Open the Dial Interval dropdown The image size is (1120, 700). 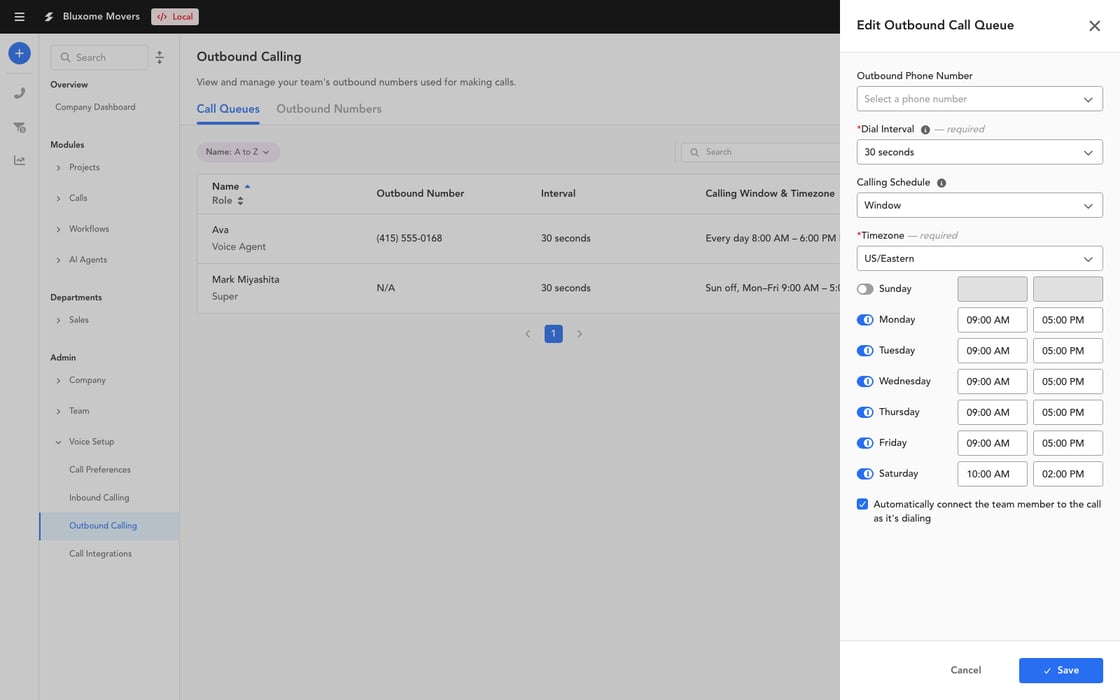(979, 152)
